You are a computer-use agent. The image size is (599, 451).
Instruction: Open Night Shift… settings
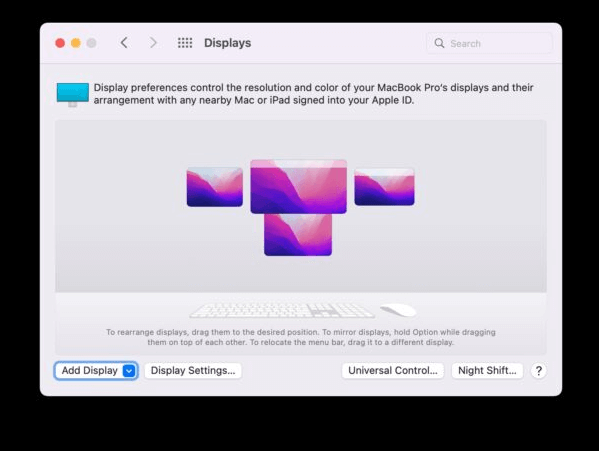point(487,370)
